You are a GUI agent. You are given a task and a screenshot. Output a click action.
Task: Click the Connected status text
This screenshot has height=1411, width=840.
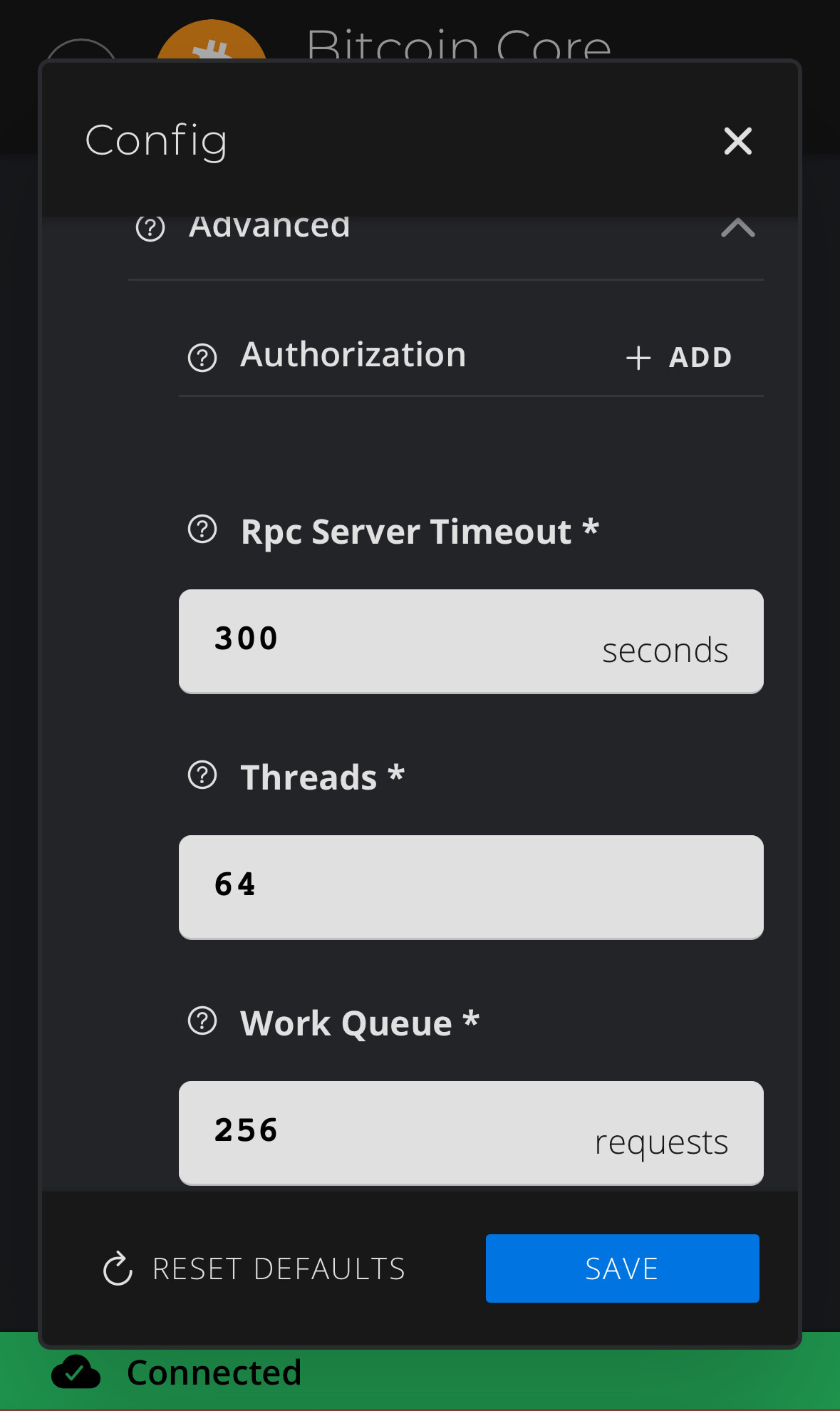214,1373
